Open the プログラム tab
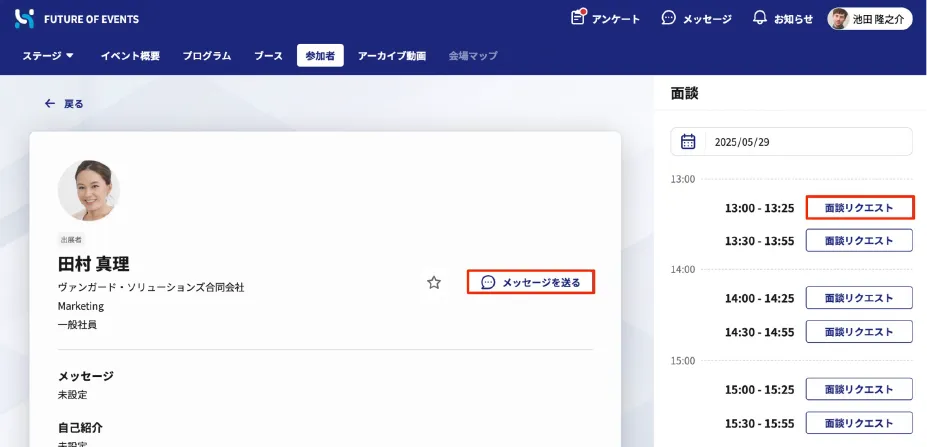The height and width of the screenshot is (447, 927). click(x=207, y=56)
